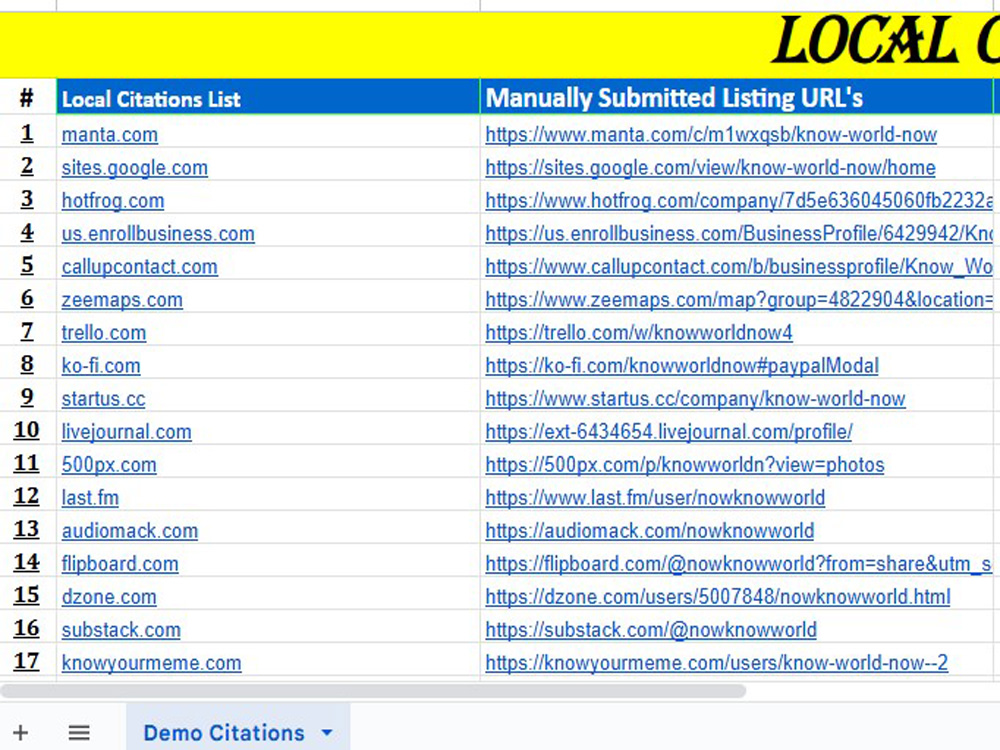Select row number 15 cell
Screen dimensions: 1000x750
27,594
